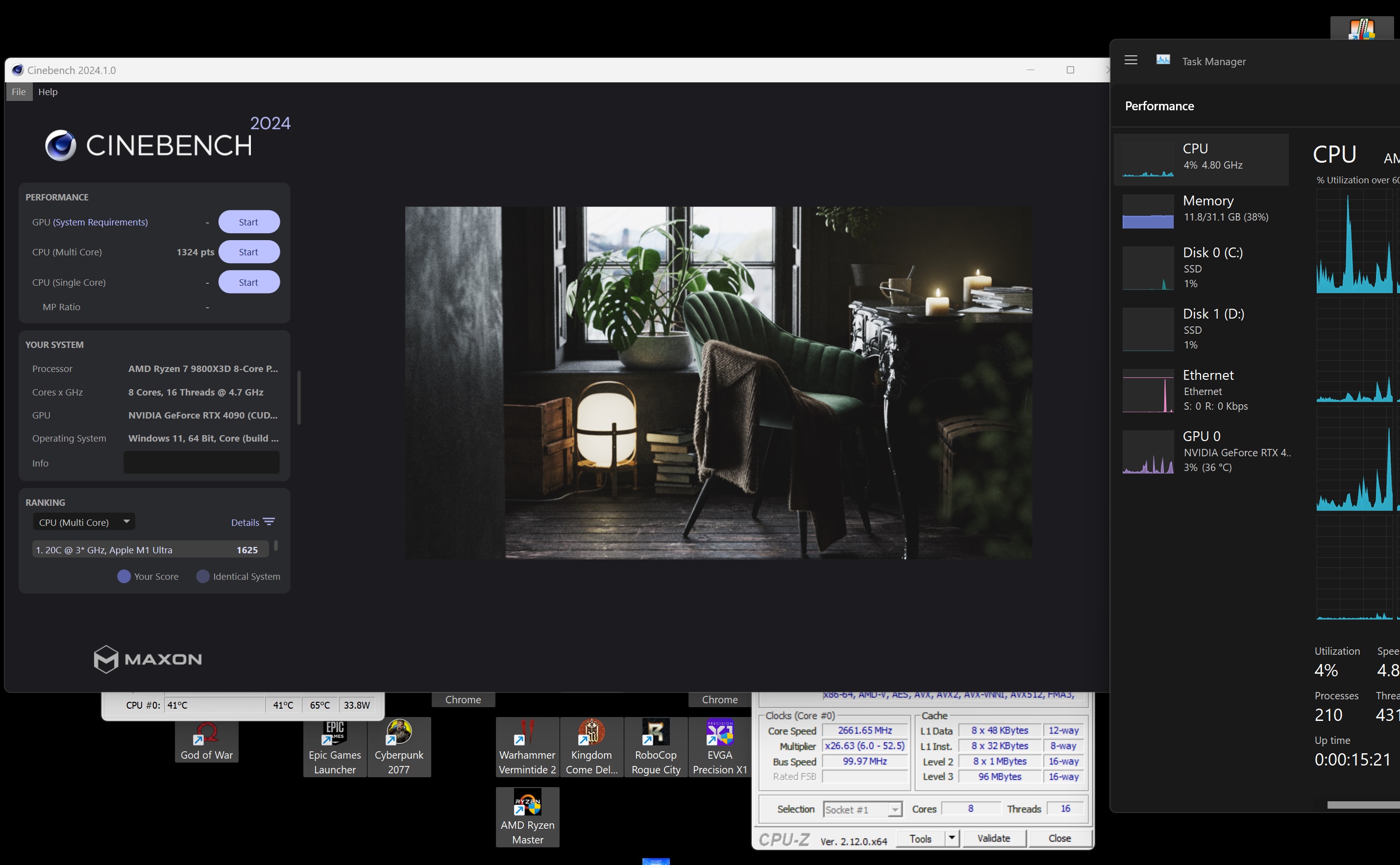
Task: Toggle the Identical System ranking indicator
Action: [203, 576]
